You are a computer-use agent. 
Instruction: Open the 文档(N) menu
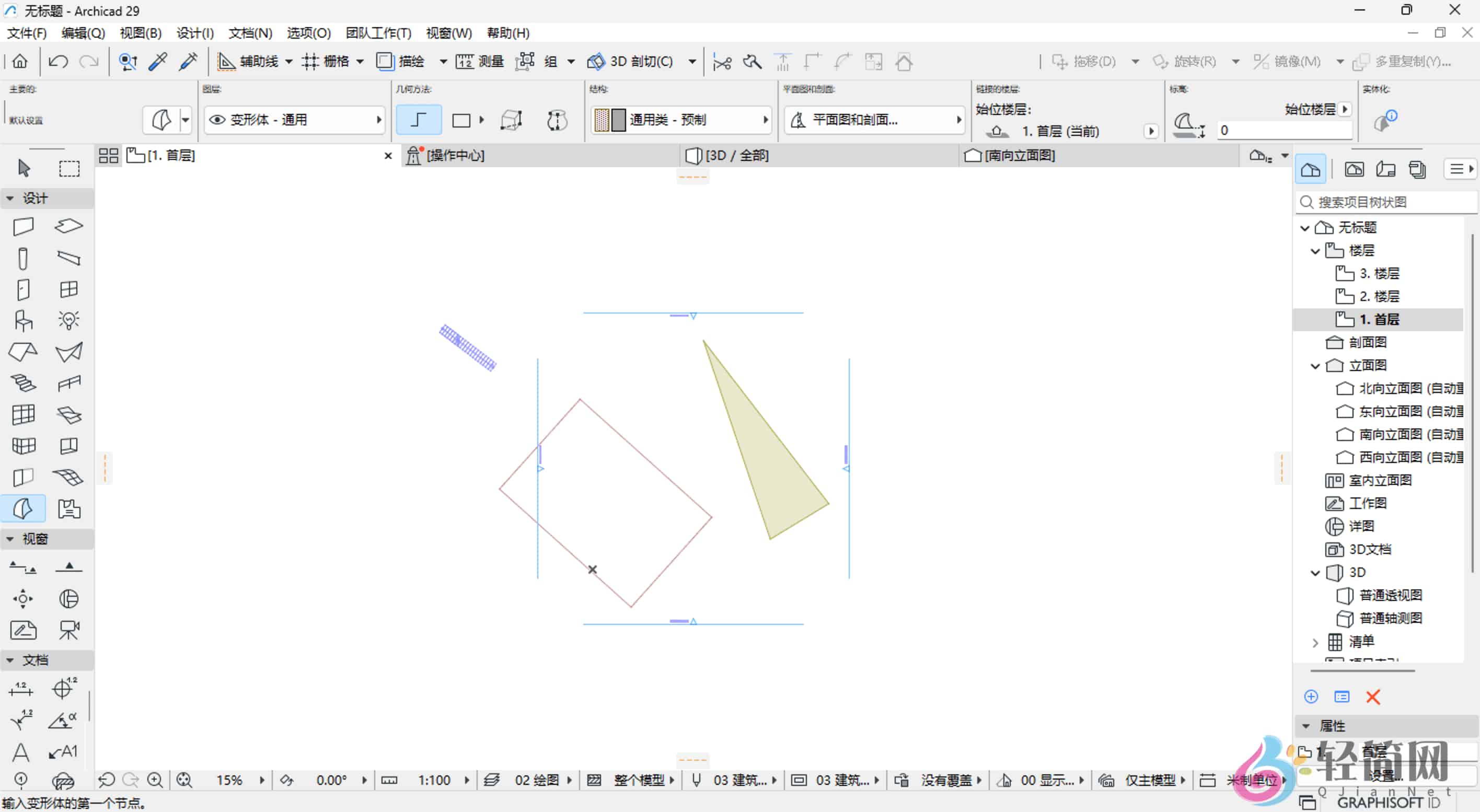point(249,33)
